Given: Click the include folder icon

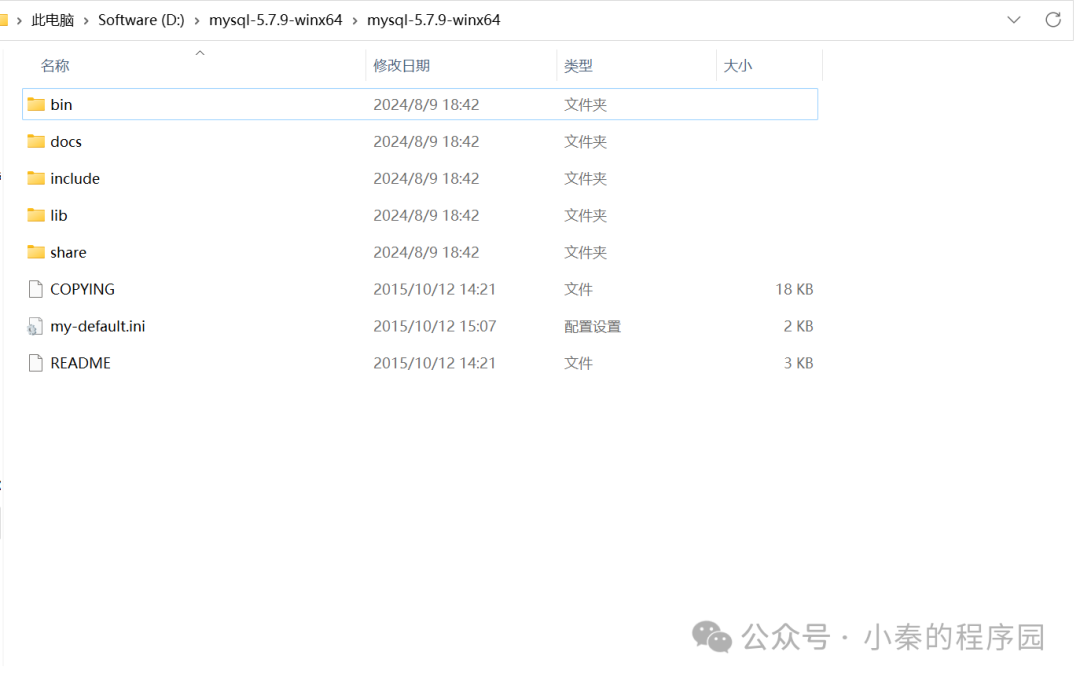Looking at the screenshot, I should click(x=36, y=178).
